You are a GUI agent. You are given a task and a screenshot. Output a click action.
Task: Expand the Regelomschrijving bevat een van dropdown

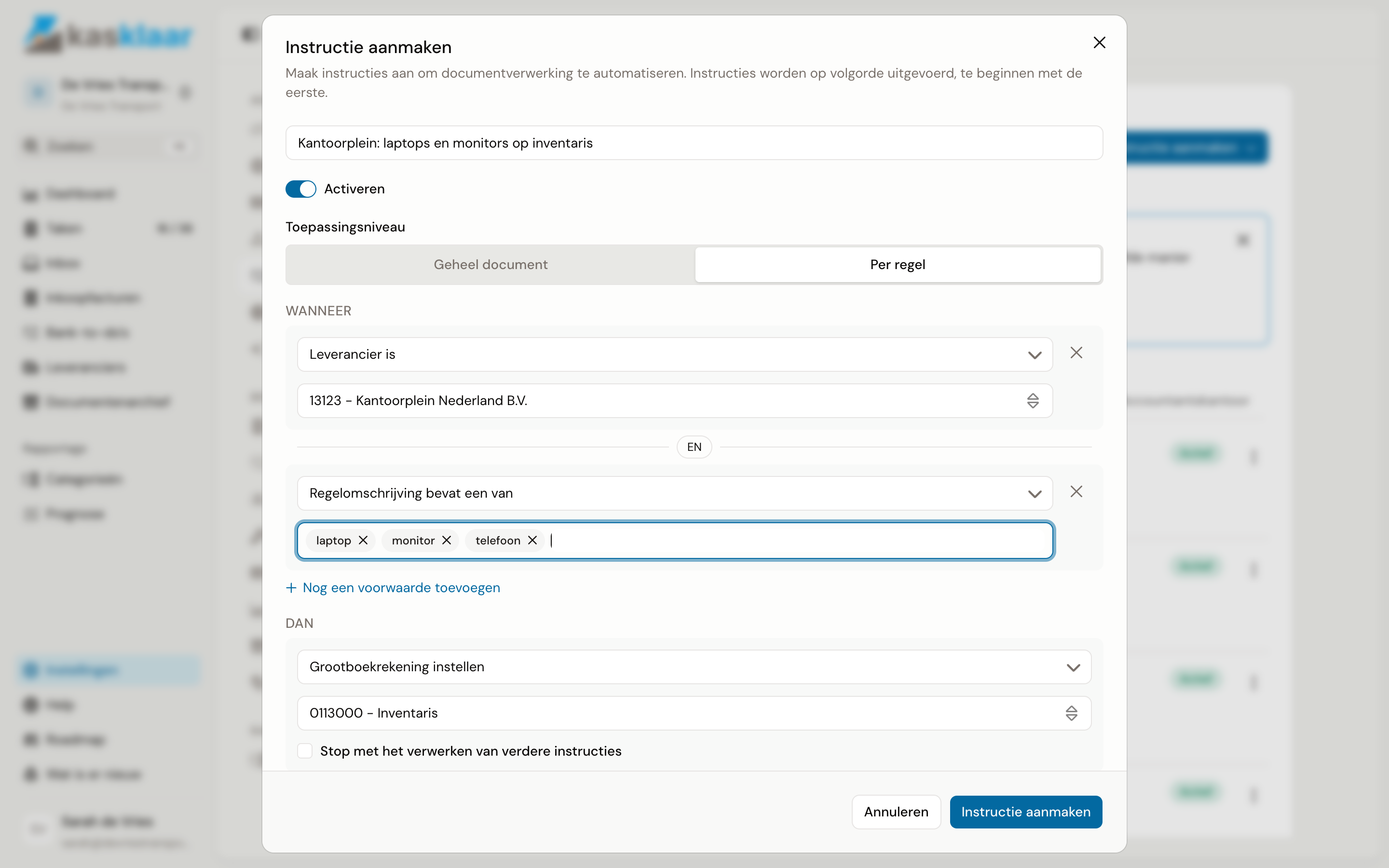(x=674, y=493)
